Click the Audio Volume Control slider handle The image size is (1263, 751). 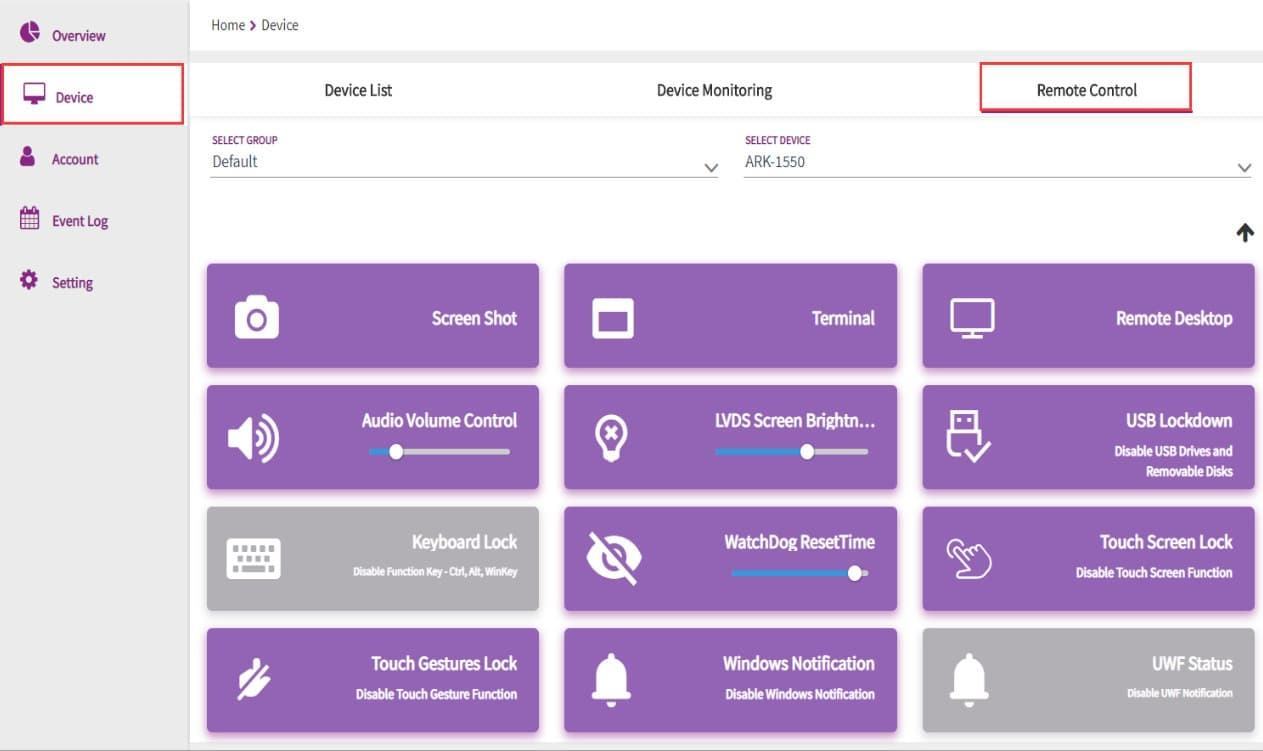(x=396, y=452)
